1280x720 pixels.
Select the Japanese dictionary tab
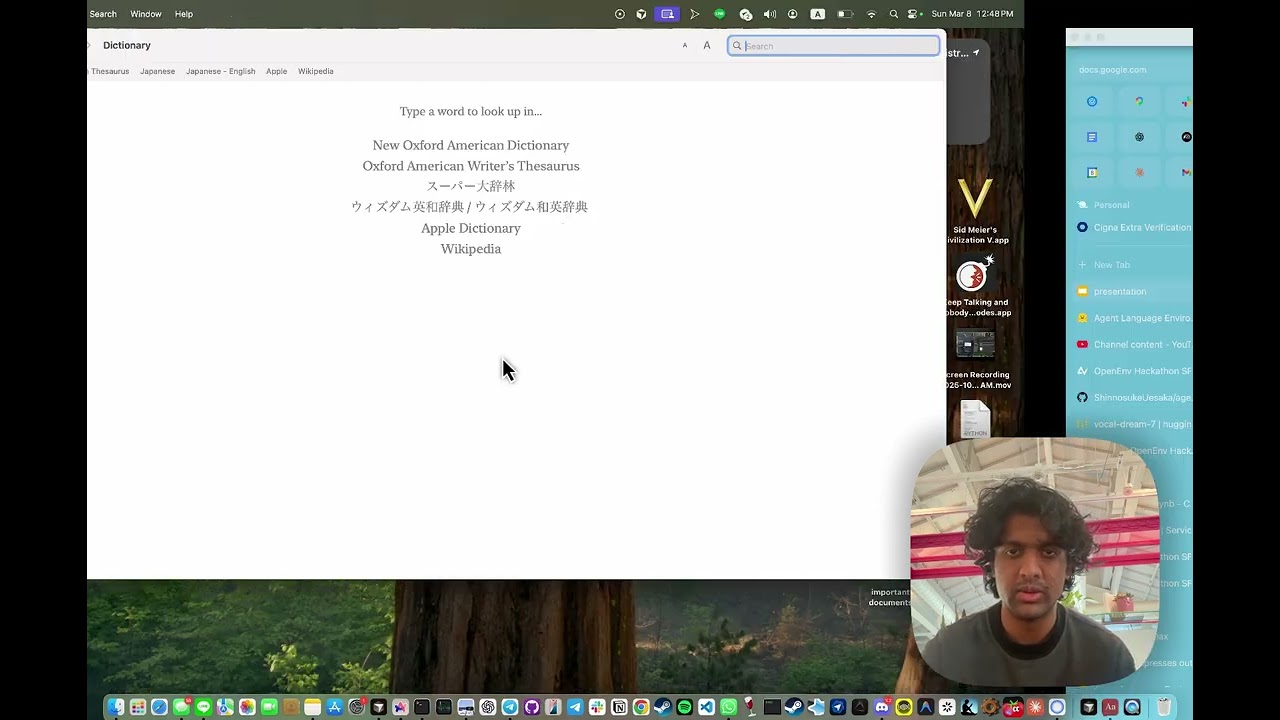157,71
